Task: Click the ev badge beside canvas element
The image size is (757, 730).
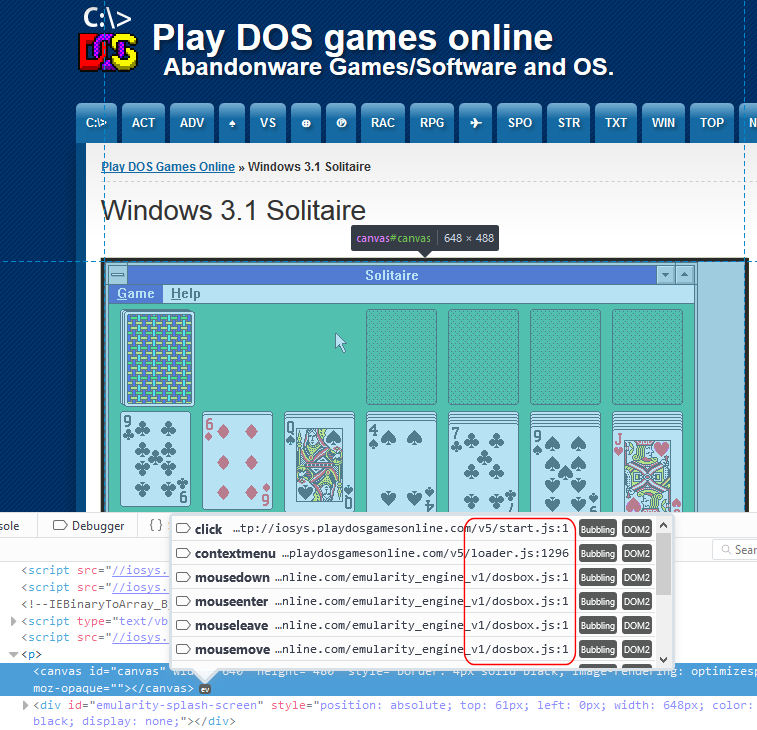Action: click(x=205, y=689)
